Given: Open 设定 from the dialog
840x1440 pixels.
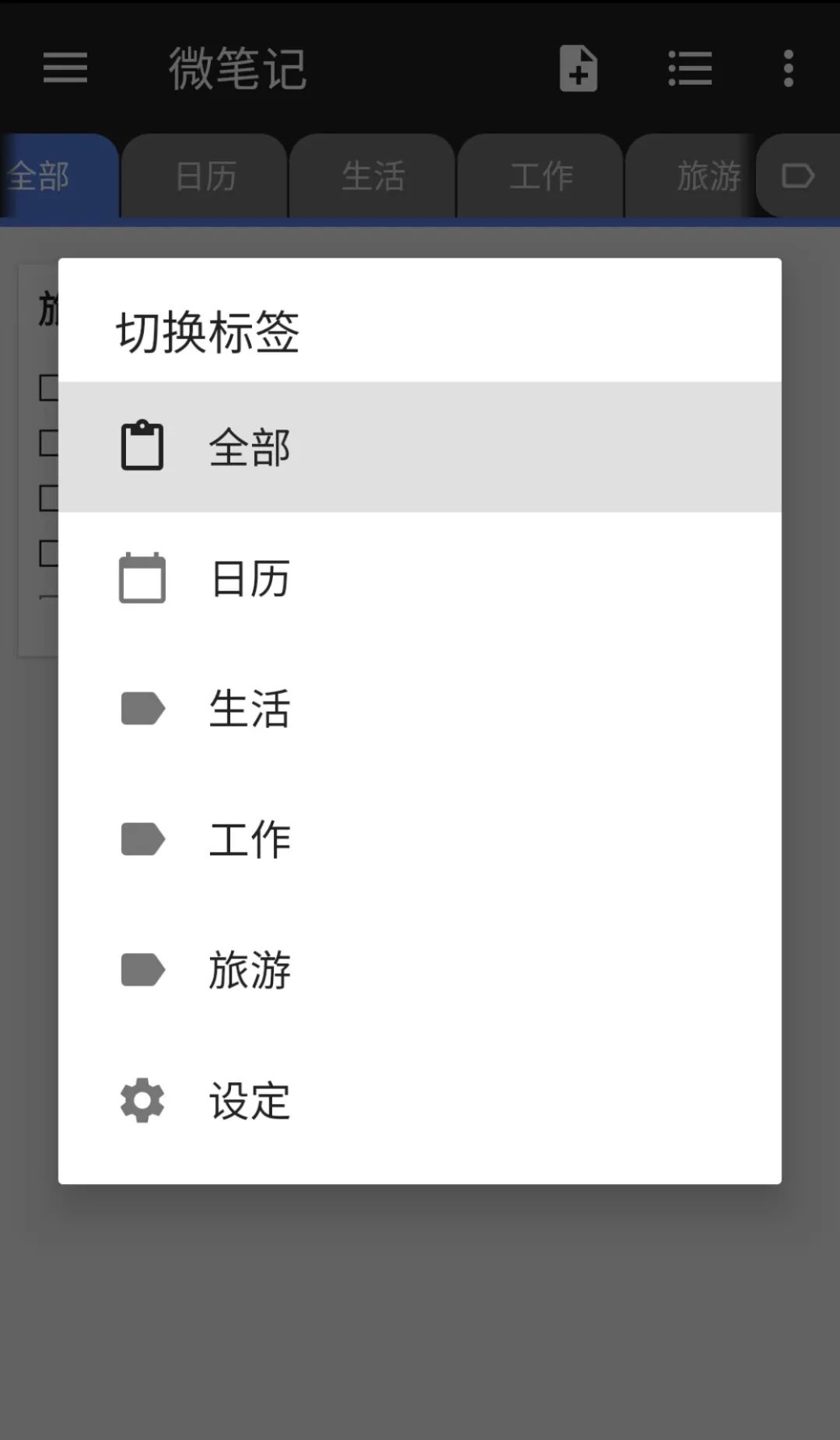Looking at the screenshot, I should (x=420, y=1100).
